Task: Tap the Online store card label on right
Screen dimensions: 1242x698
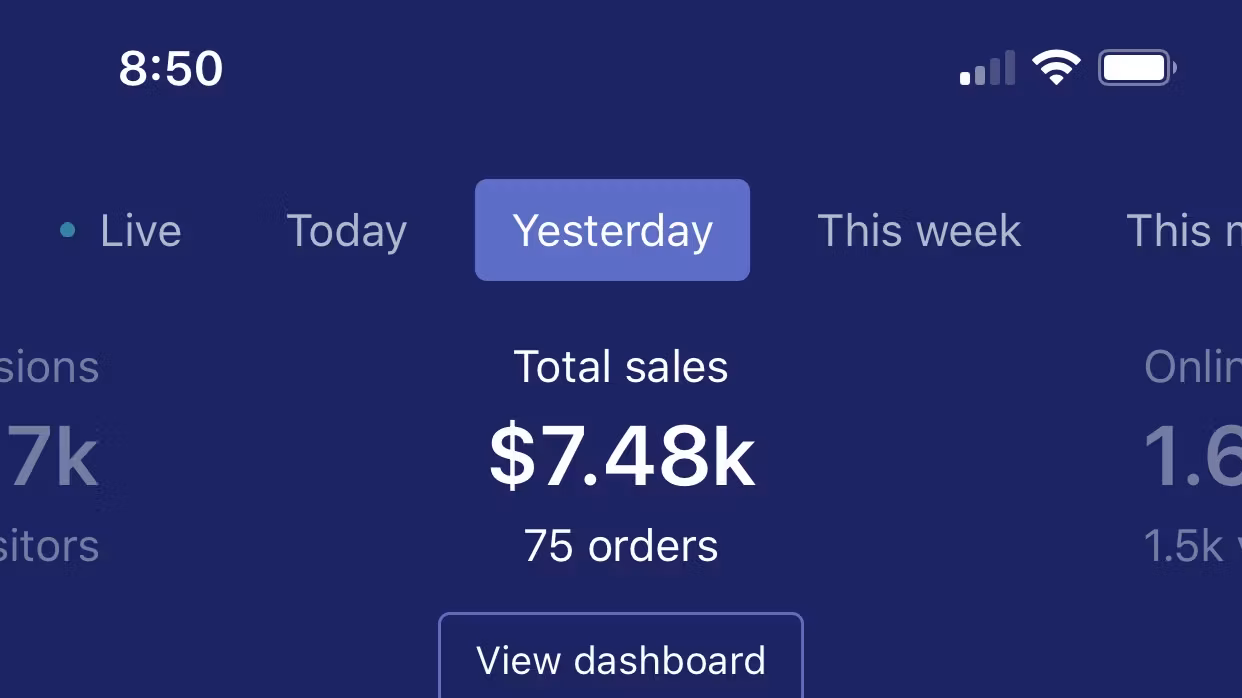Action: point(1192,367)
